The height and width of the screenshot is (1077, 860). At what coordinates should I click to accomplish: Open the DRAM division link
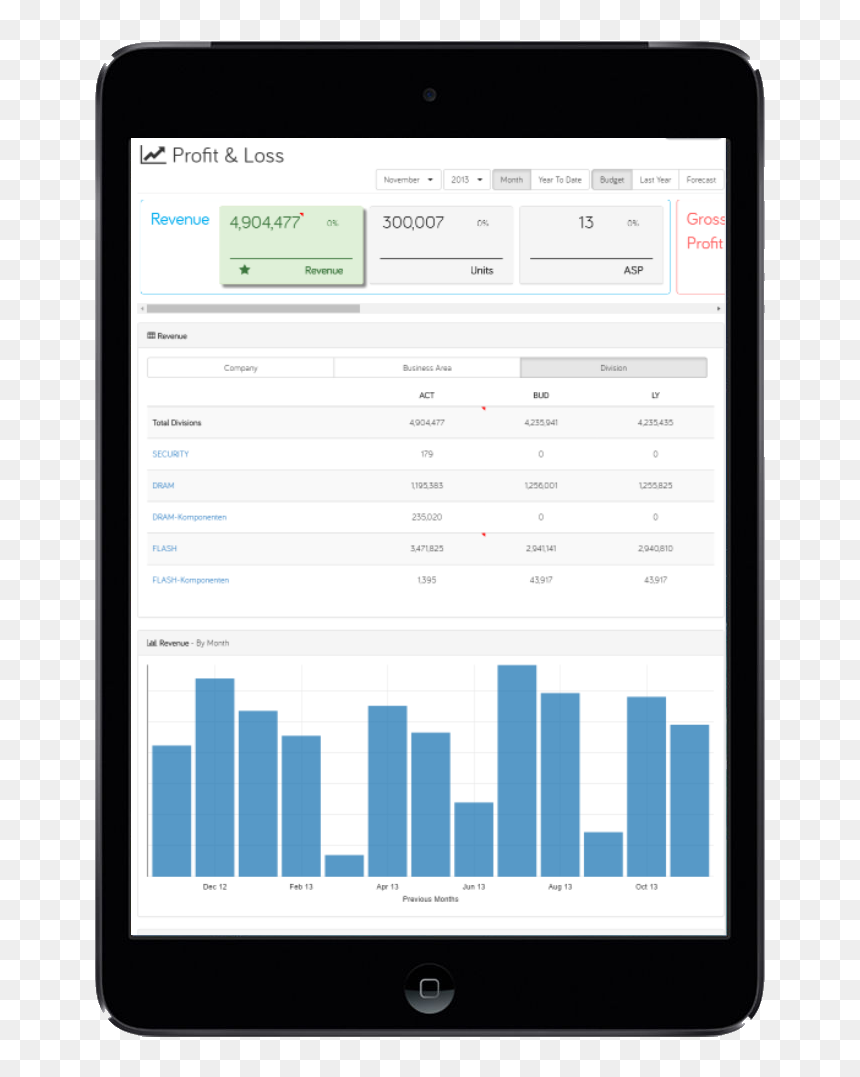pos(163,486)
